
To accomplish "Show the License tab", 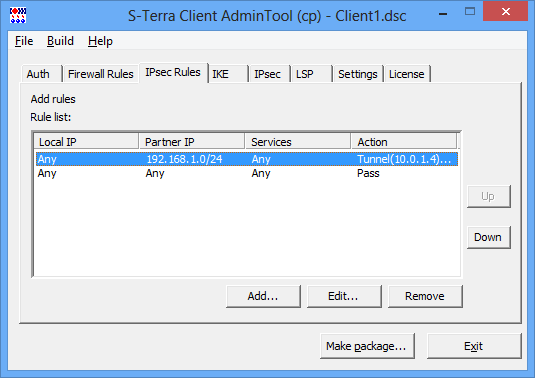I will 407,74.
